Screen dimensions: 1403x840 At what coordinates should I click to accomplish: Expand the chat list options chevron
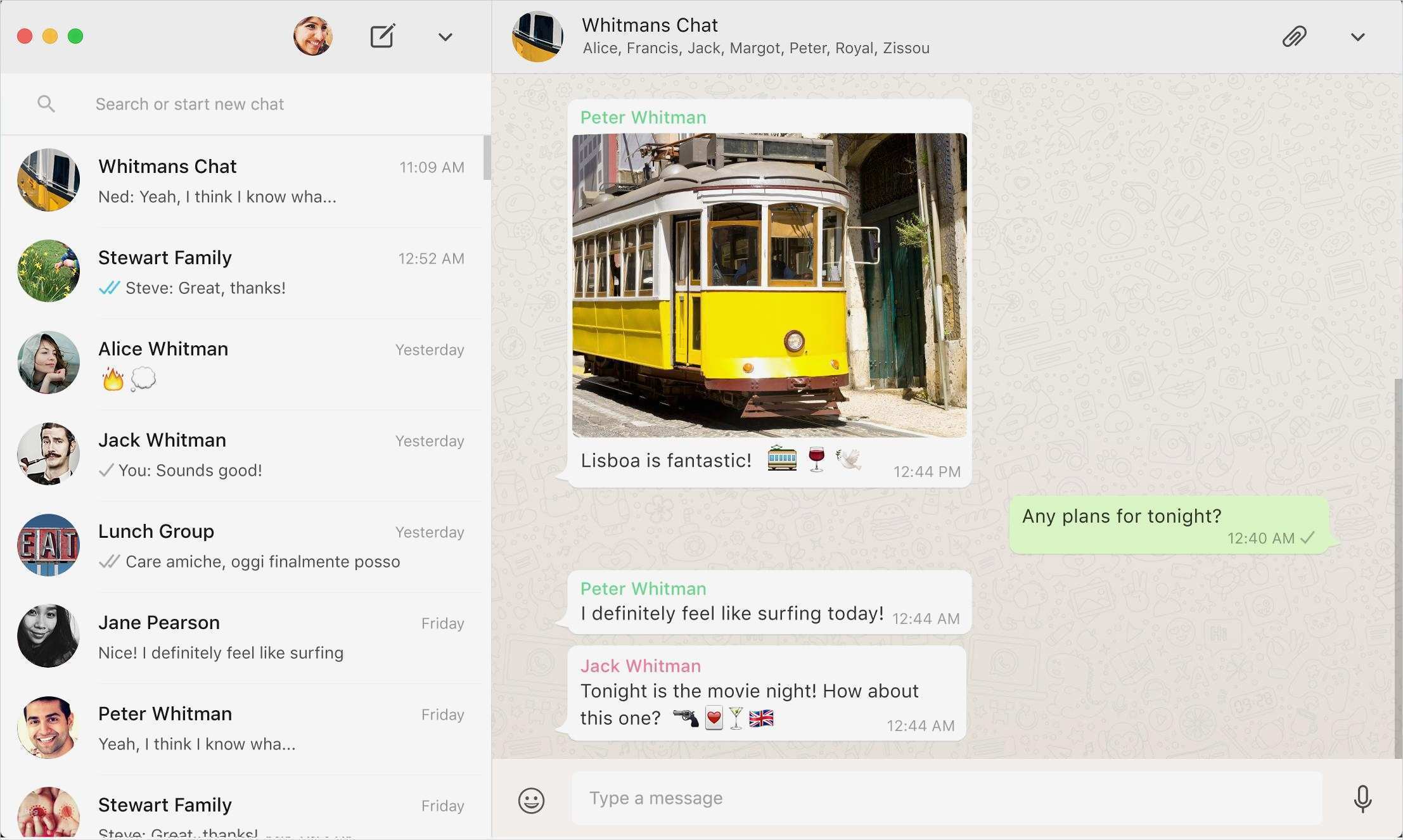click(445, 36)
